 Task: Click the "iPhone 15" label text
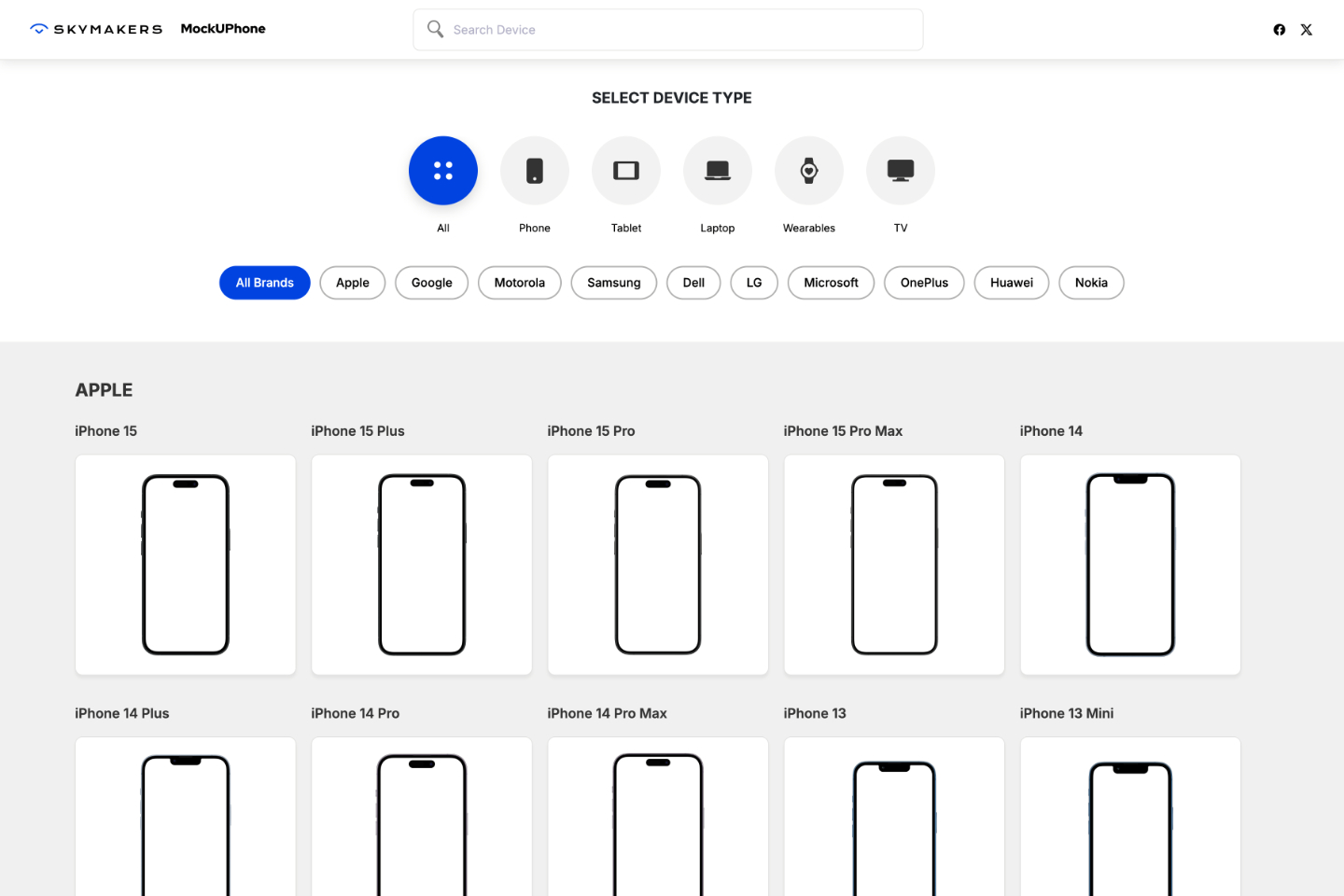(x=105, y=431)
